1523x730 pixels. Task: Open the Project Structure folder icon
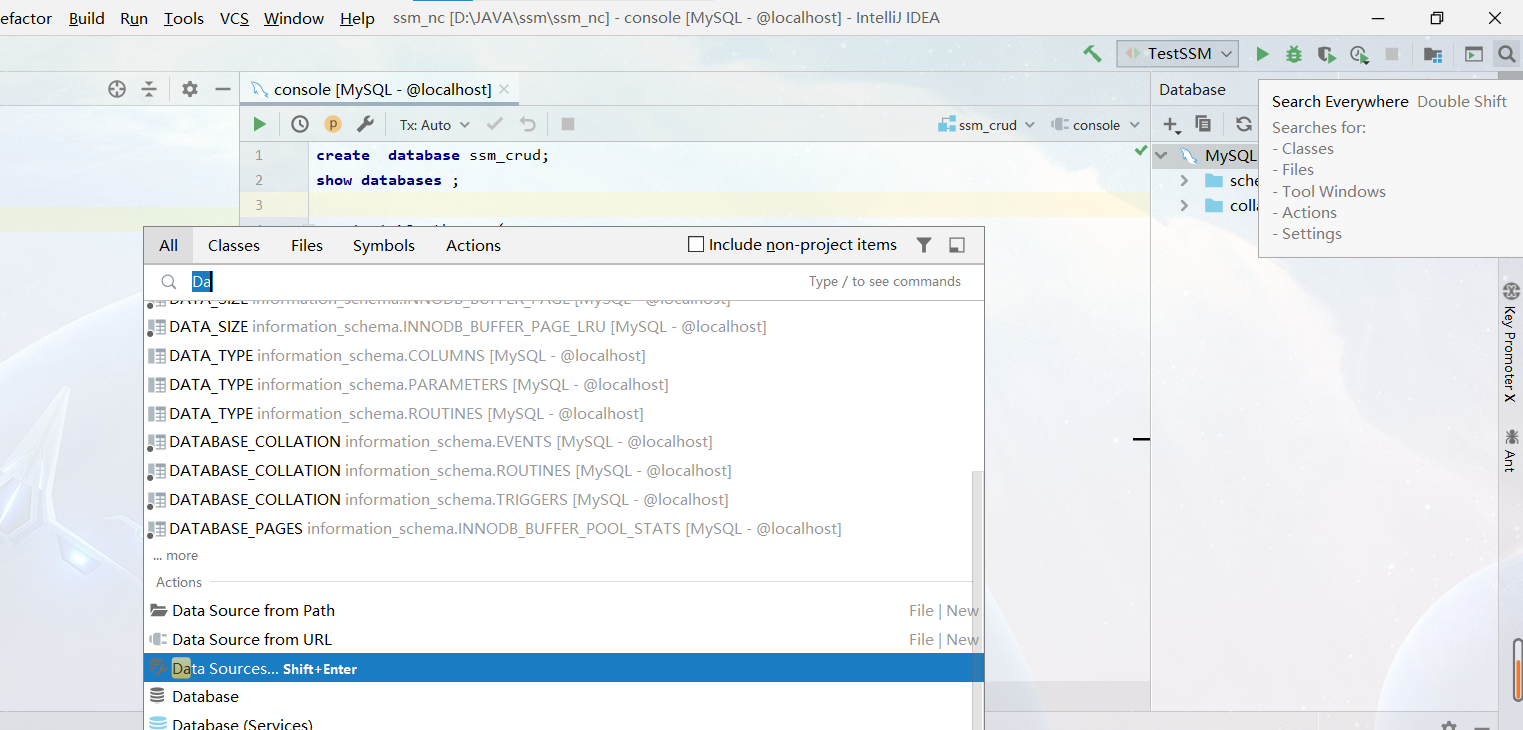1433,54
